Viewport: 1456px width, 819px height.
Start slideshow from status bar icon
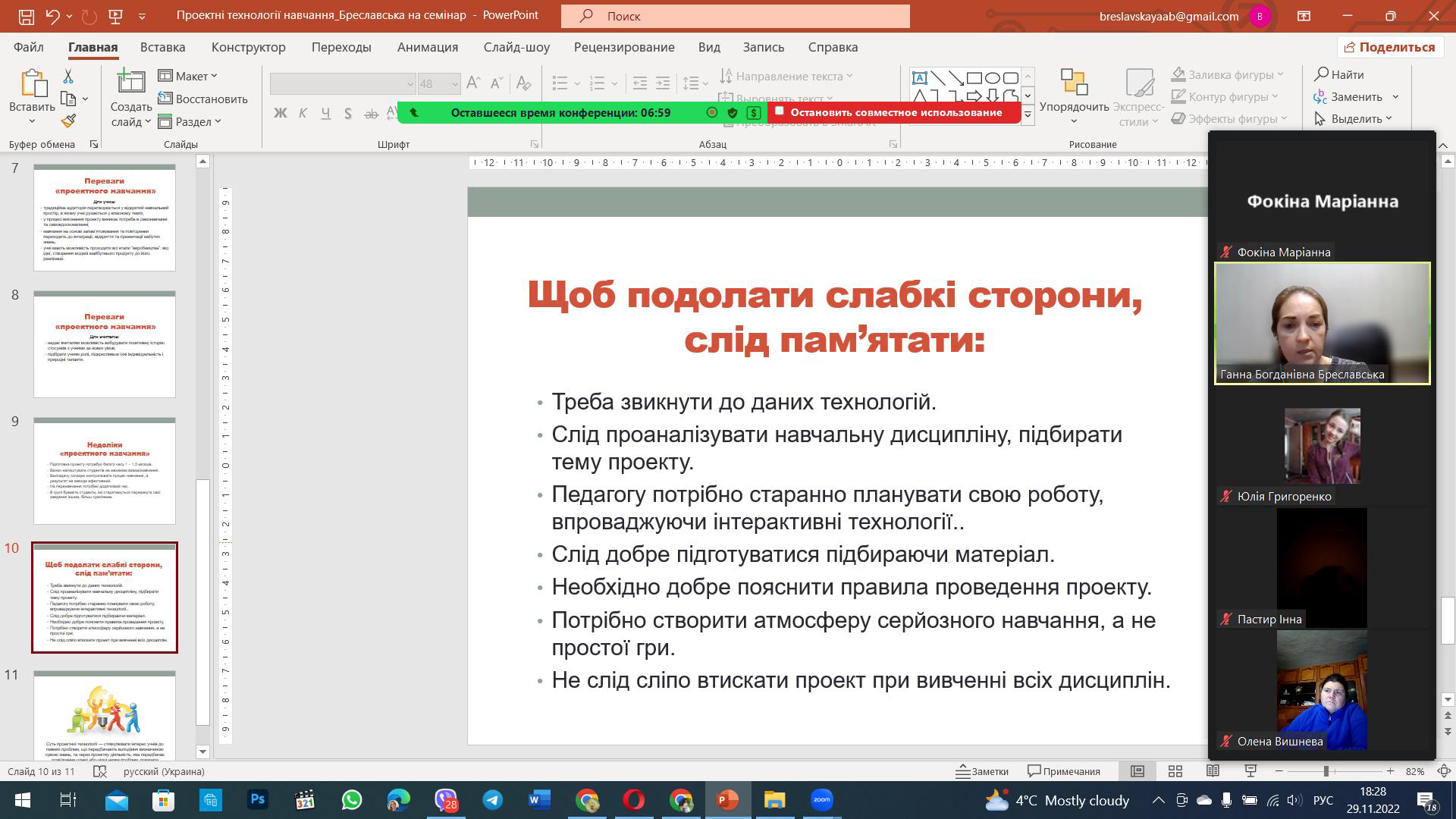(1250, 771)
